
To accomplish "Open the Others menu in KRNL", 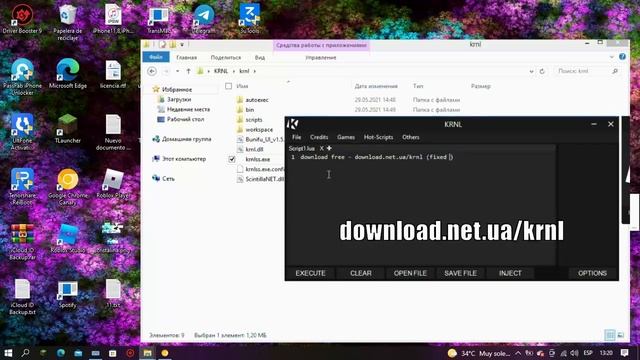I will tap(411, 137).
